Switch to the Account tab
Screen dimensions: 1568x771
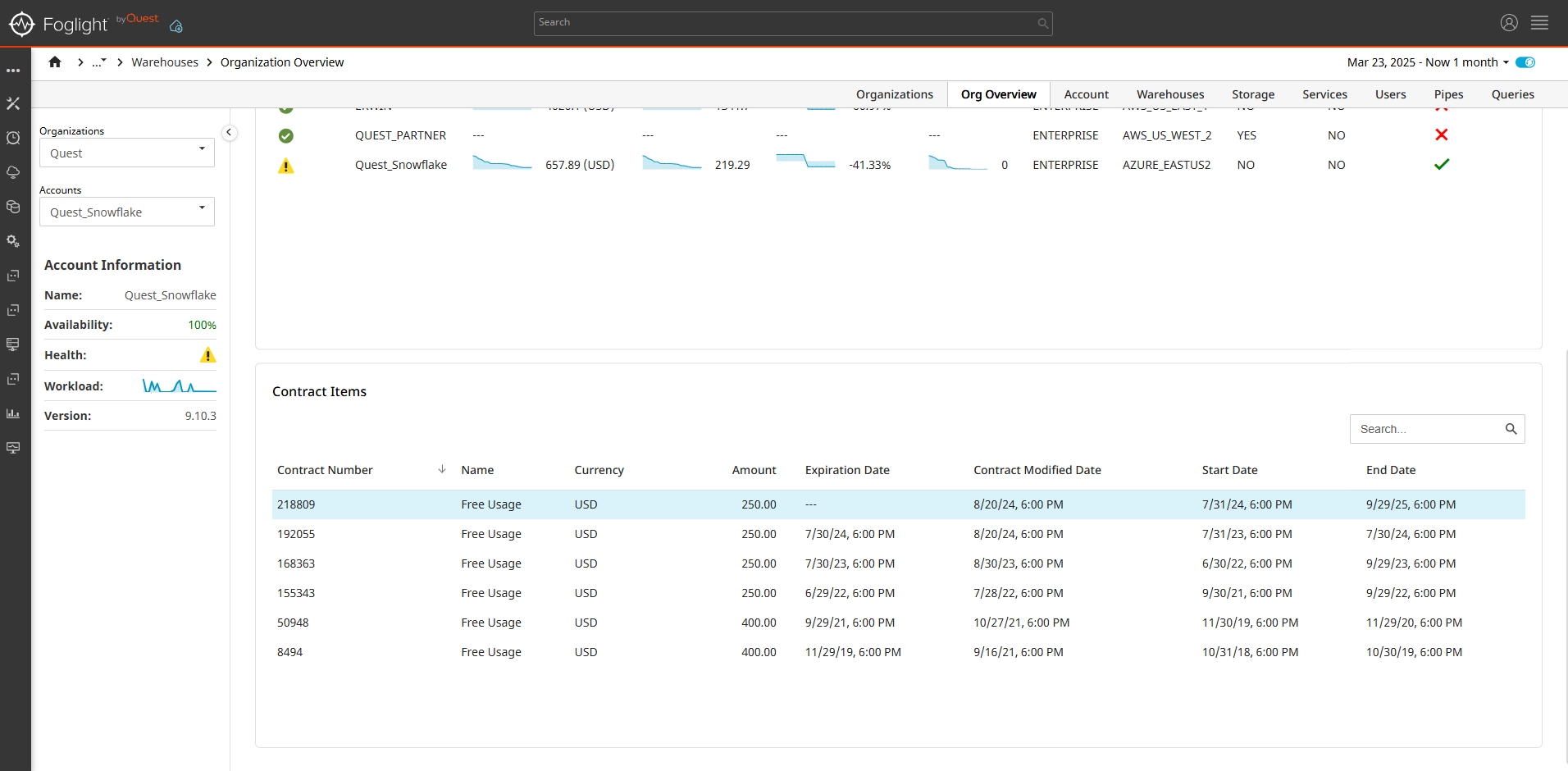click(x=1086, y=94)
